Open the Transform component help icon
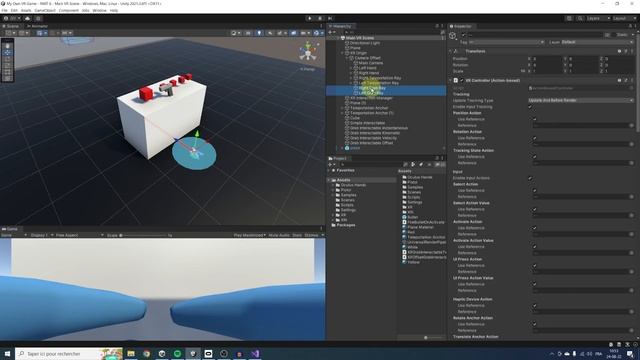640x360 pixels. click(619, 51)
